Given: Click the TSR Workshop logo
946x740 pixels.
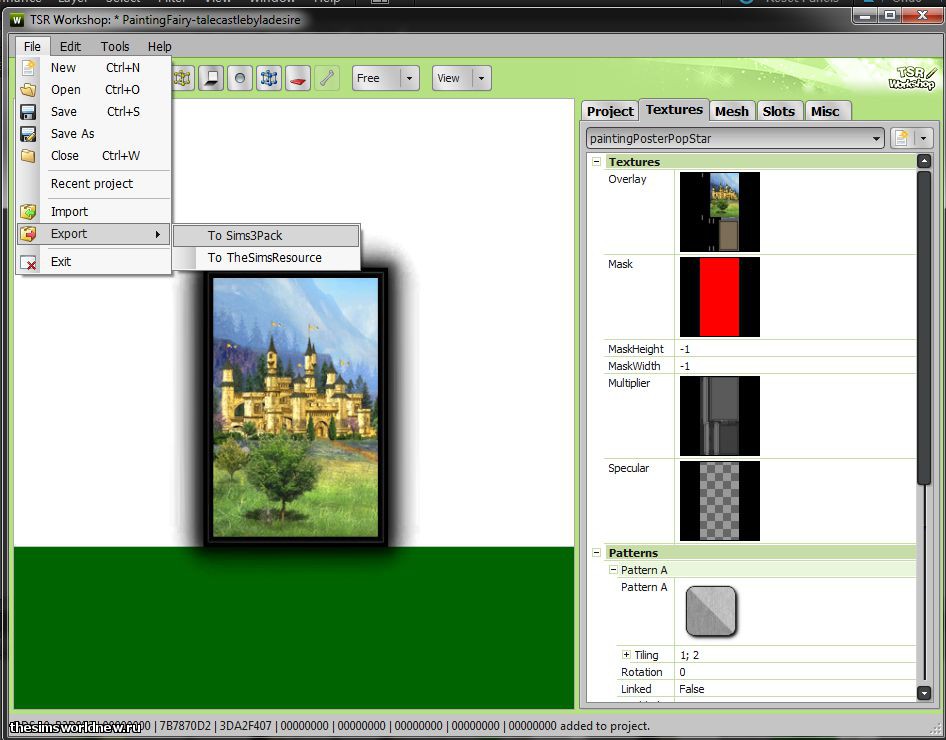Looking at the screenshot, I should 911,78.
